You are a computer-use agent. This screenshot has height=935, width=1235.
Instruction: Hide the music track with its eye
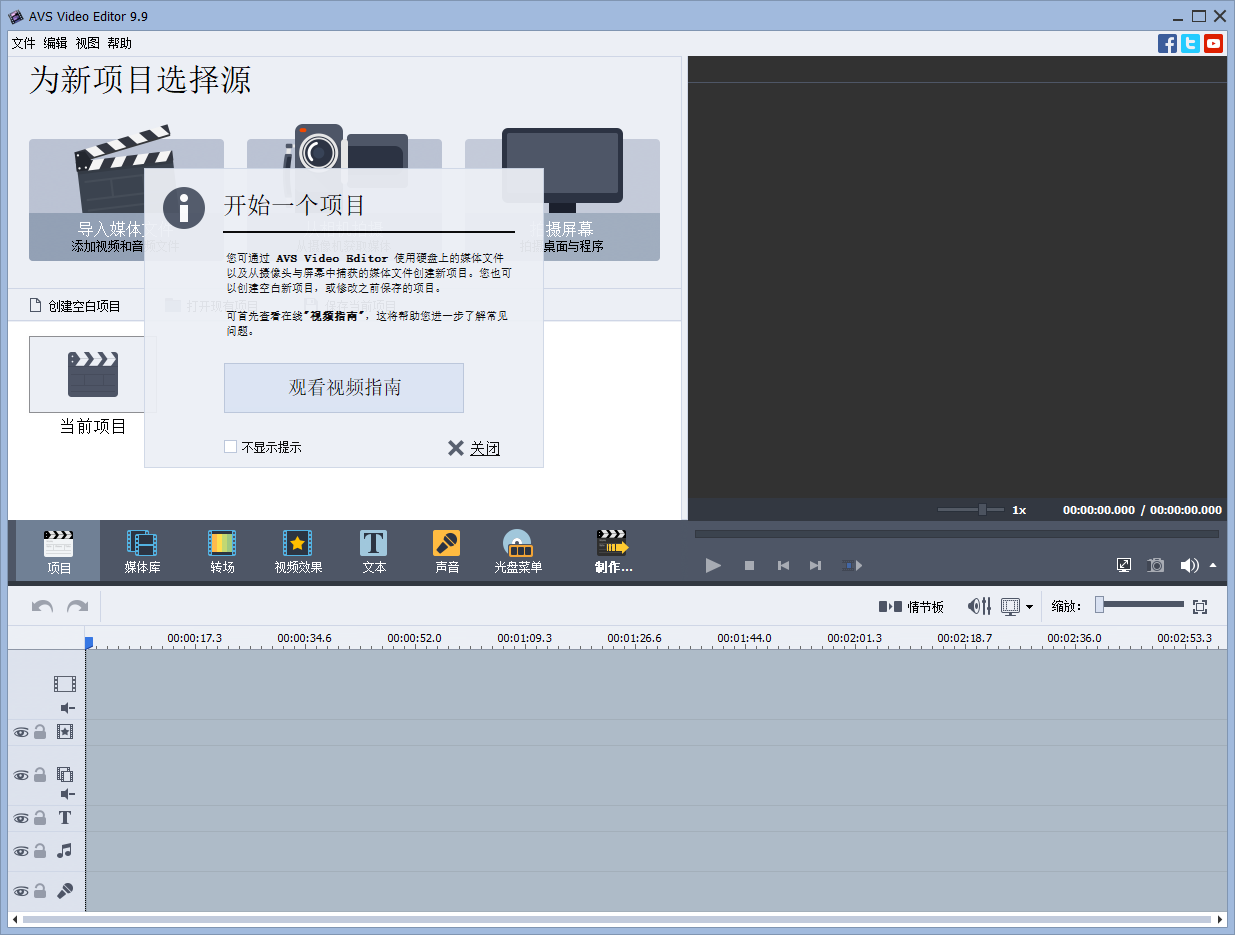click(x=20, y=851)
